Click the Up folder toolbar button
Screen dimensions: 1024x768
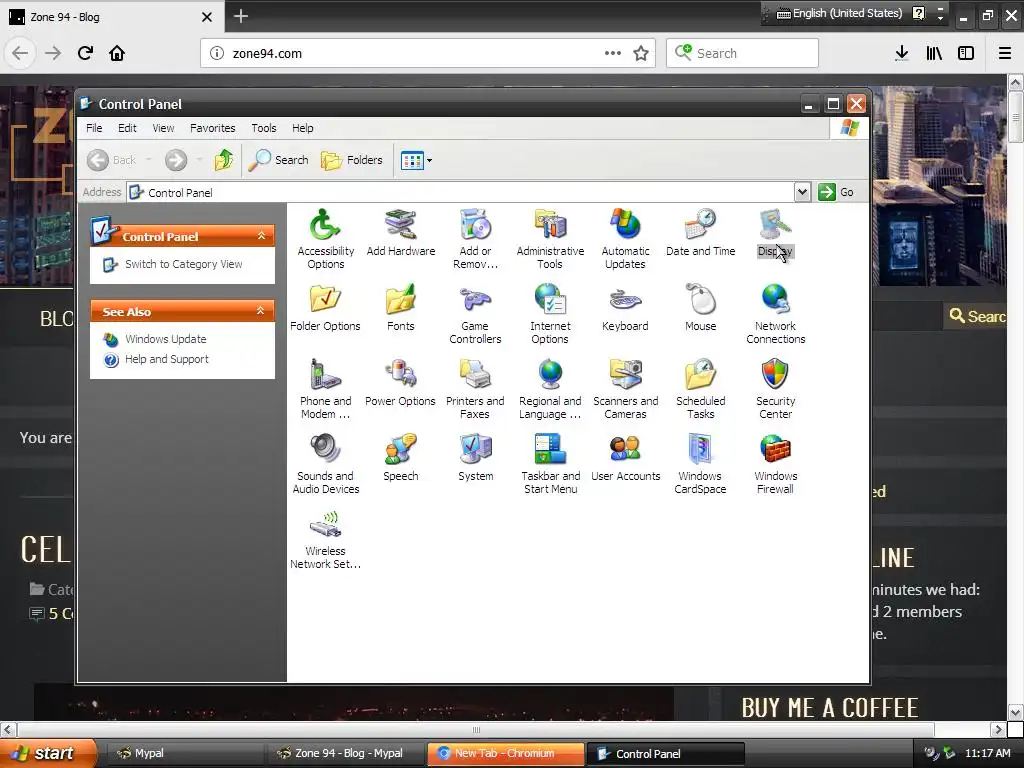point(224,159)
